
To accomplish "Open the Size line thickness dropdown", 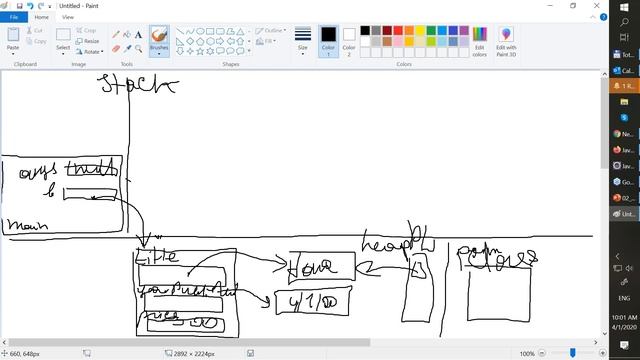I will pyautogui.click(x=302, y=42).
